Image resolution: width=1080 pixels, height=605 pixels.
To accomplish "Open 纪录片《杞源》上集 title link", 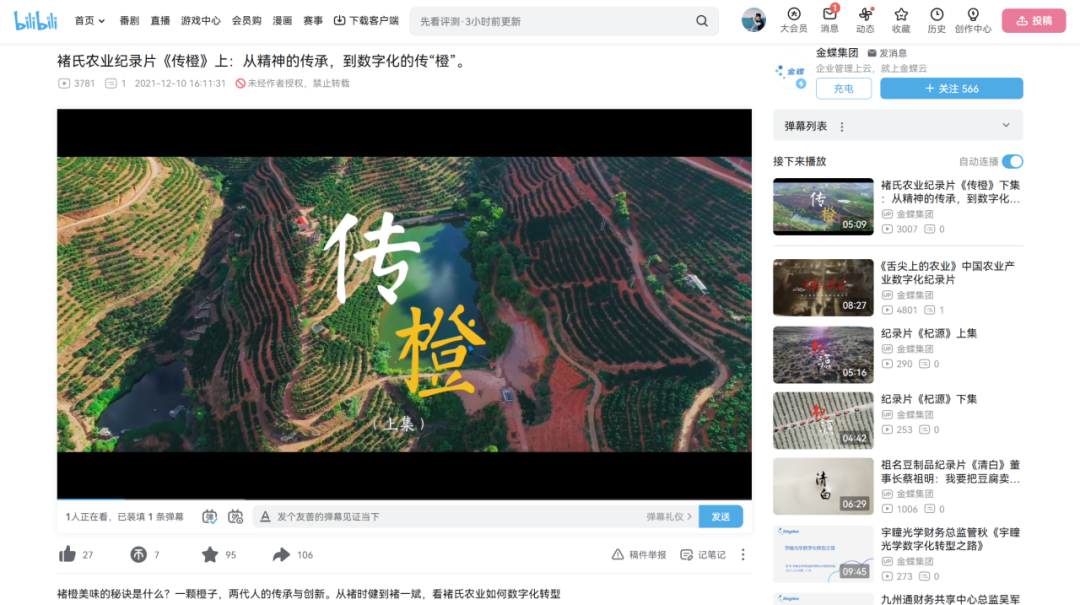I will click(x=929, y=334).
